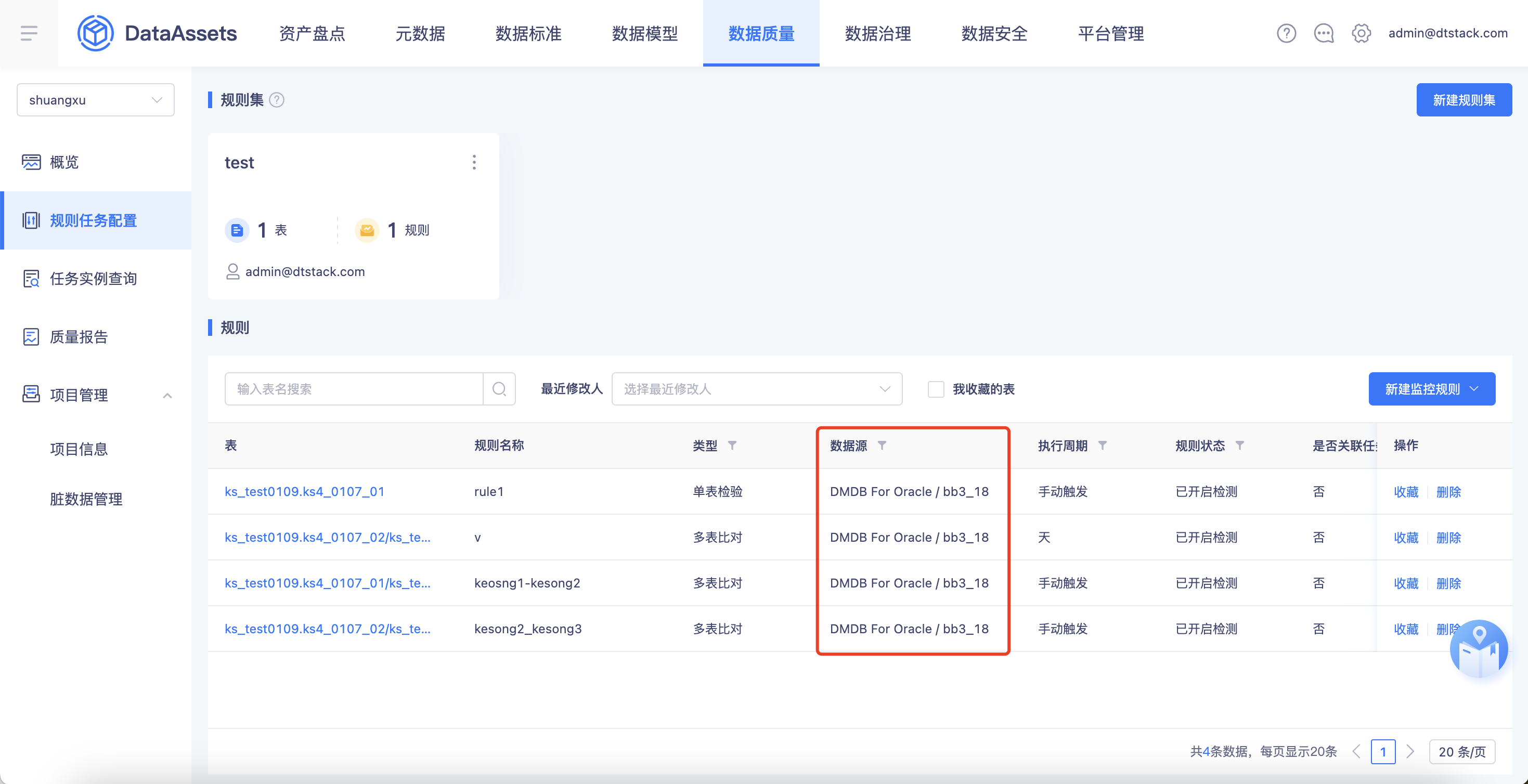The image size is (1528, 784).
Task: Open the shuangxu project dropdown
Action: 96,100
